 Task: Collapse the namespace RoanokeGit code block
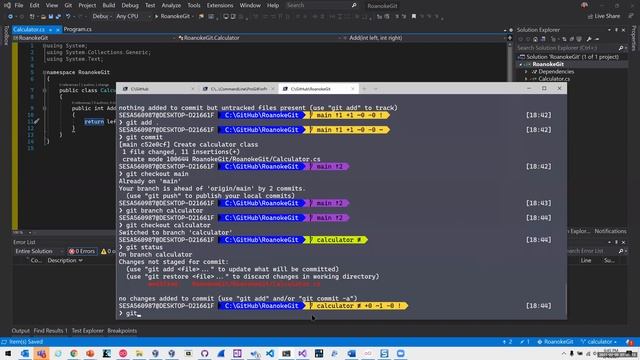tap(44, 72)
